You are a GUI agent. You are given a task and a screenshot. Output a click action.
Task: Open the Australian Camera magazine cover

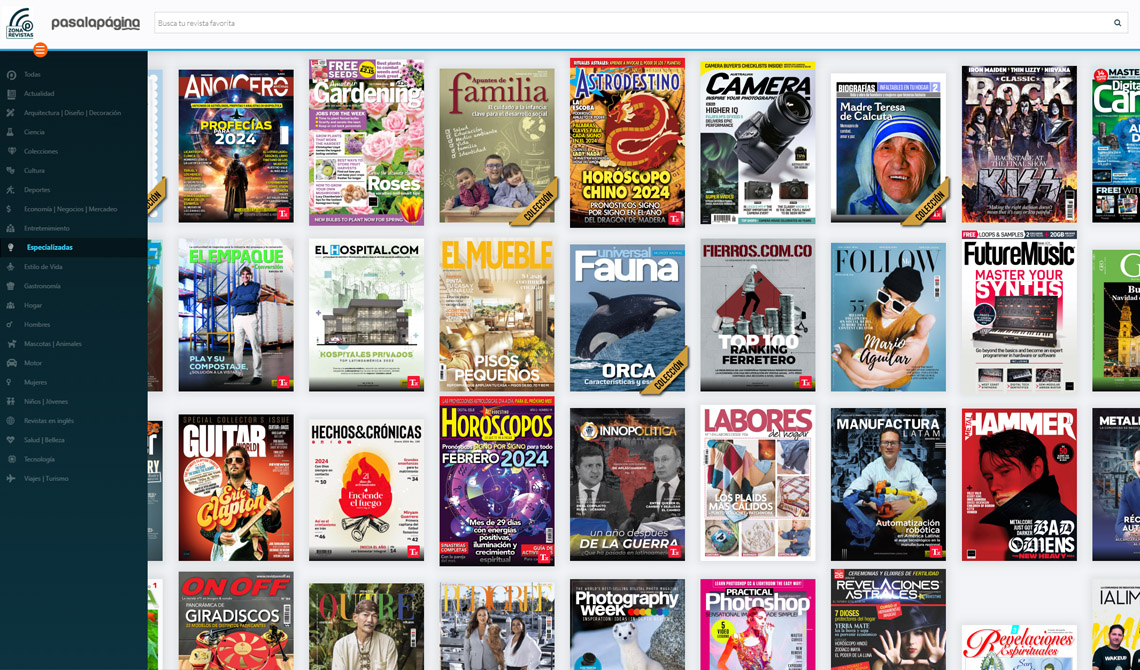[x=758, y=143]
